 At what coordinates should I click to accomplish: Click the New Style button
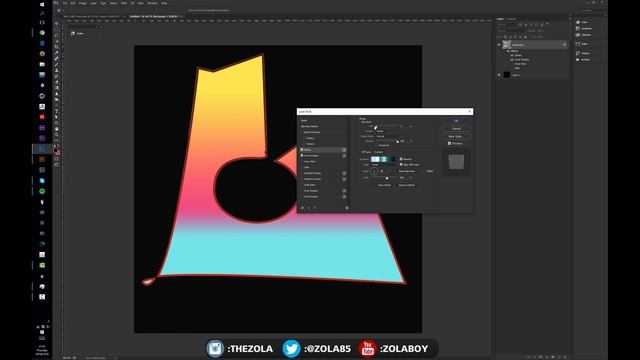(456, 136)
